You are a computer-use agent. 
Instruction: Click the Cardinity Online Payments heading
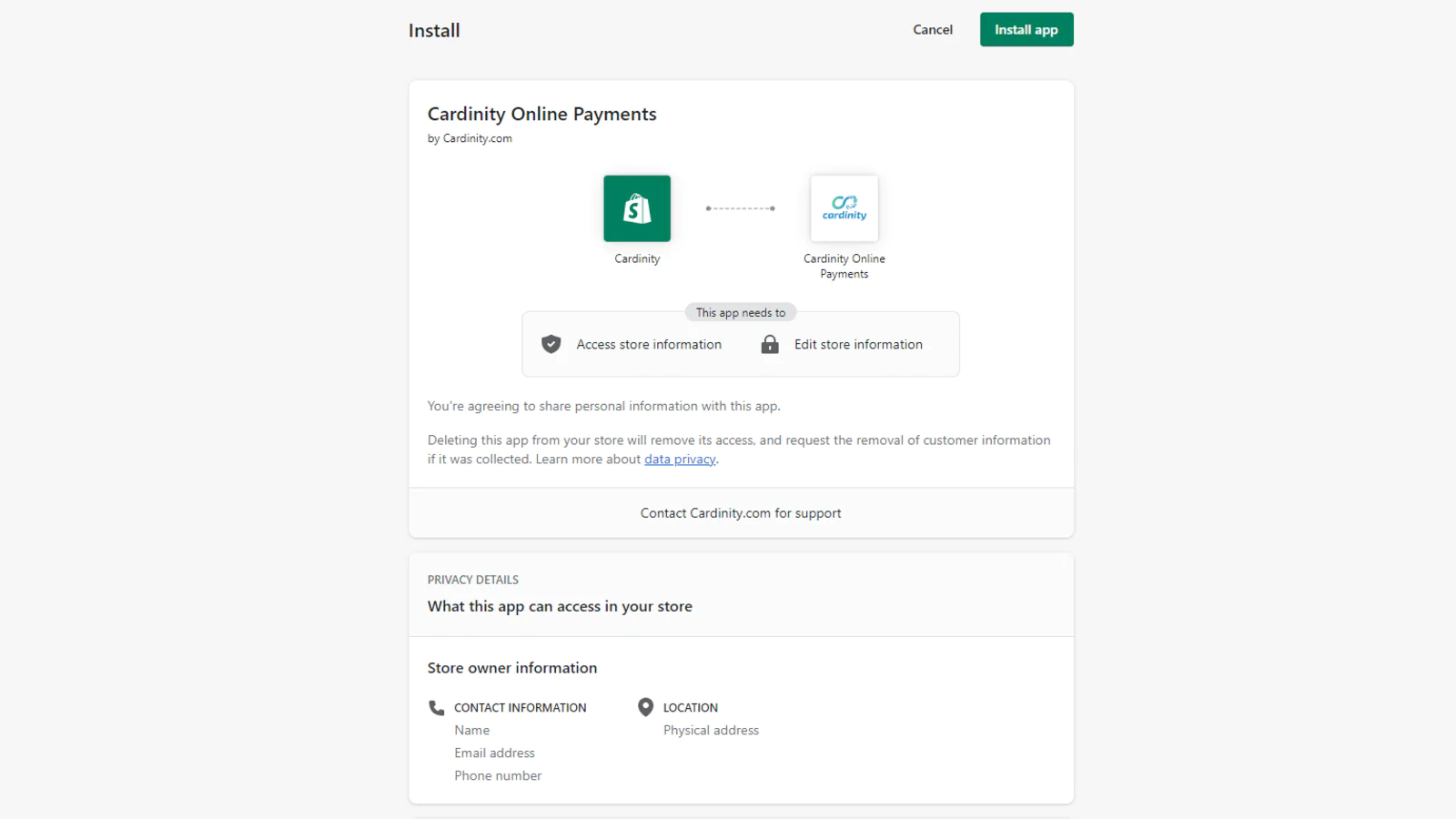(x=542, y=114)
